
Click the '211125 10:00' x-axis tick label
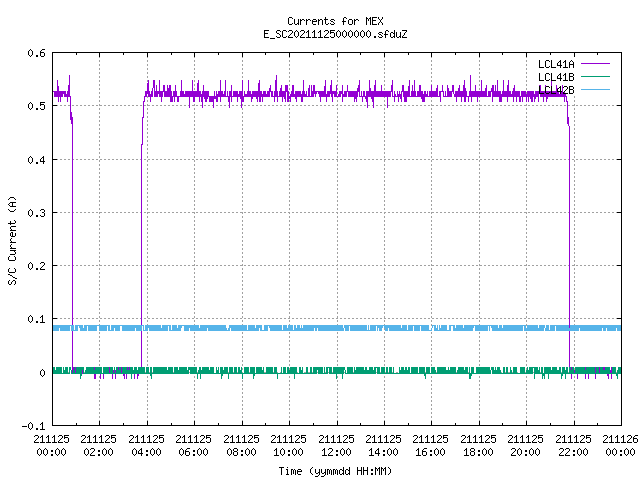[288, 446]
